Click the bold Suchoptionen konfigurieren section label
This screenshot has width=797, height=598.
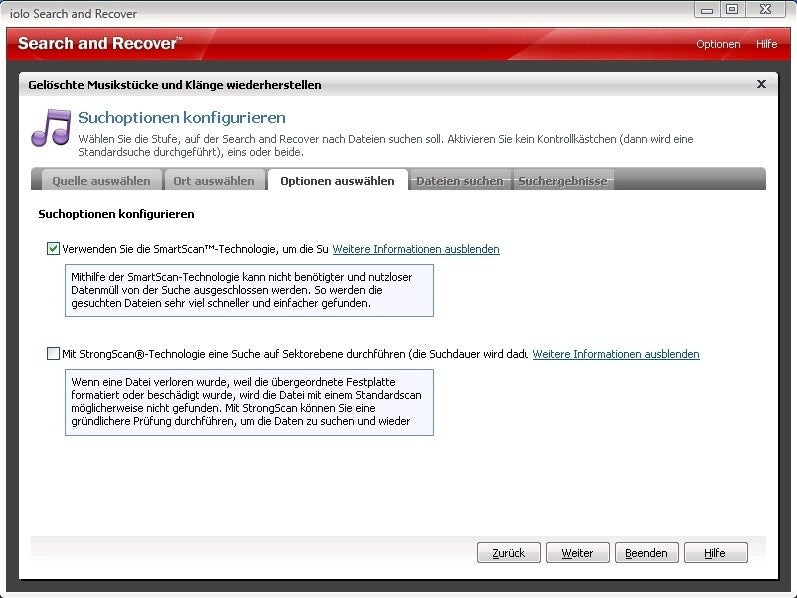tap(116, 214)
